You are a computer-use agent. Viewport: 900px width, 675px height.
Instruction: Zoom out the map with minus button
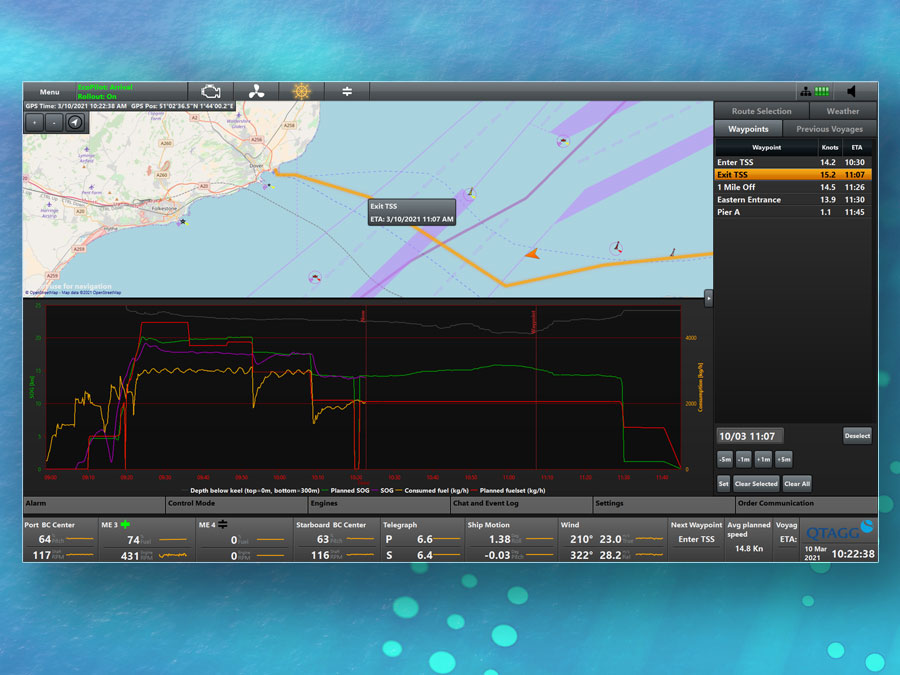pos(55,122)
